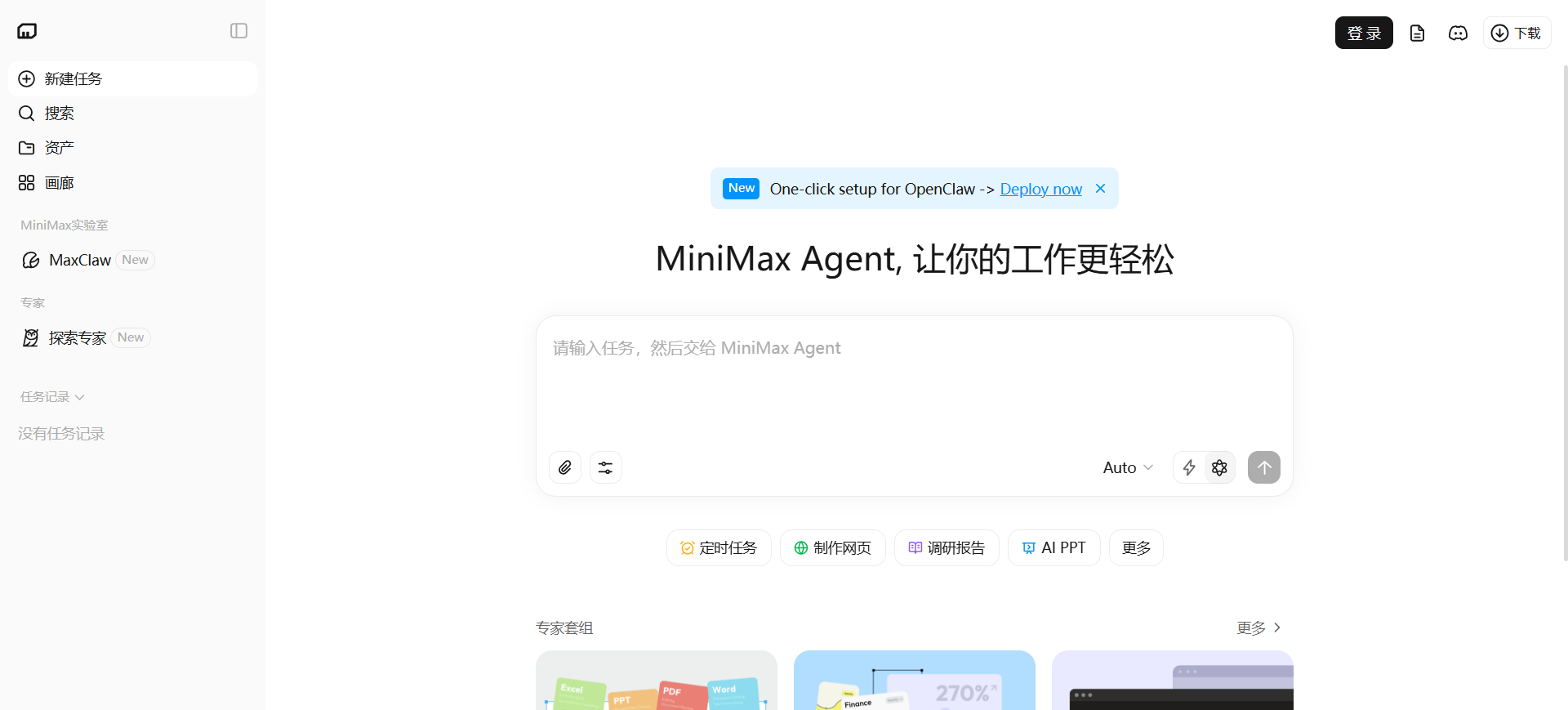Click the MiniMax logo icon
The width and height of the screenshot is (1568, 710).
27,31
